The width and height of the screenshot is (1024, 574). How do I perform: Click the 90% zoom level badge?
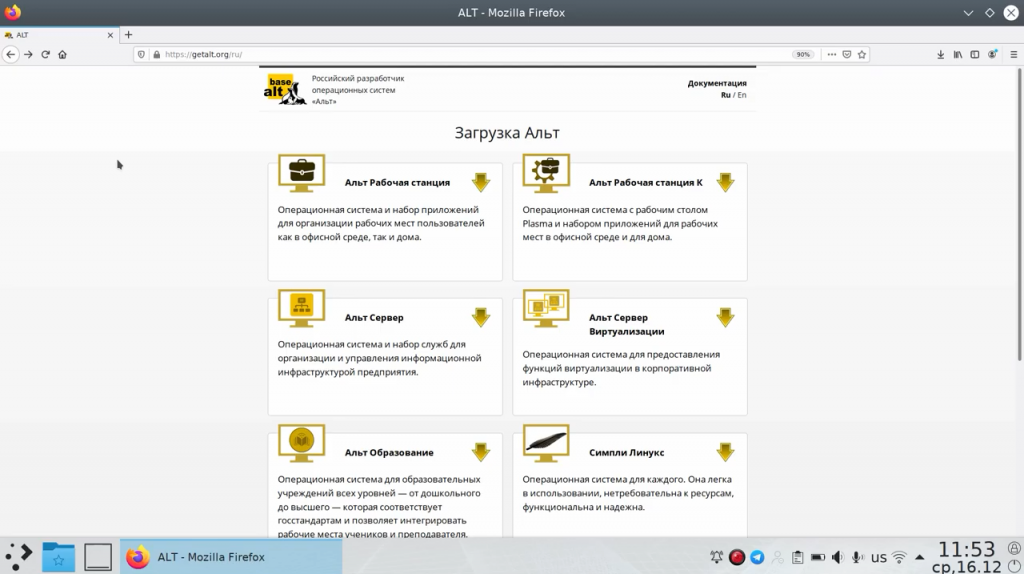click(x=803, y=54)
